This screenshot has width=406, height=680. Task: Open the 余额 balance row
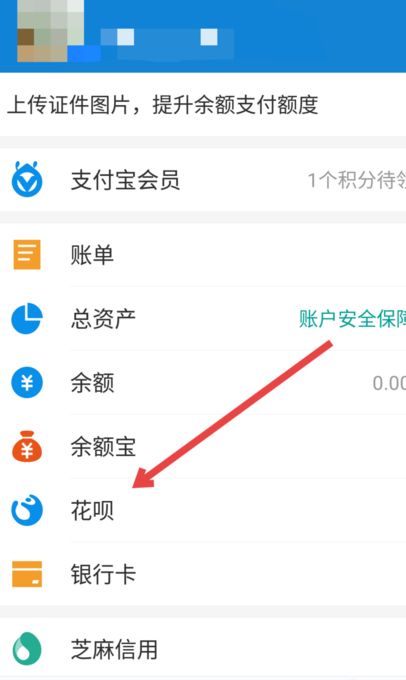coord(203,382)
